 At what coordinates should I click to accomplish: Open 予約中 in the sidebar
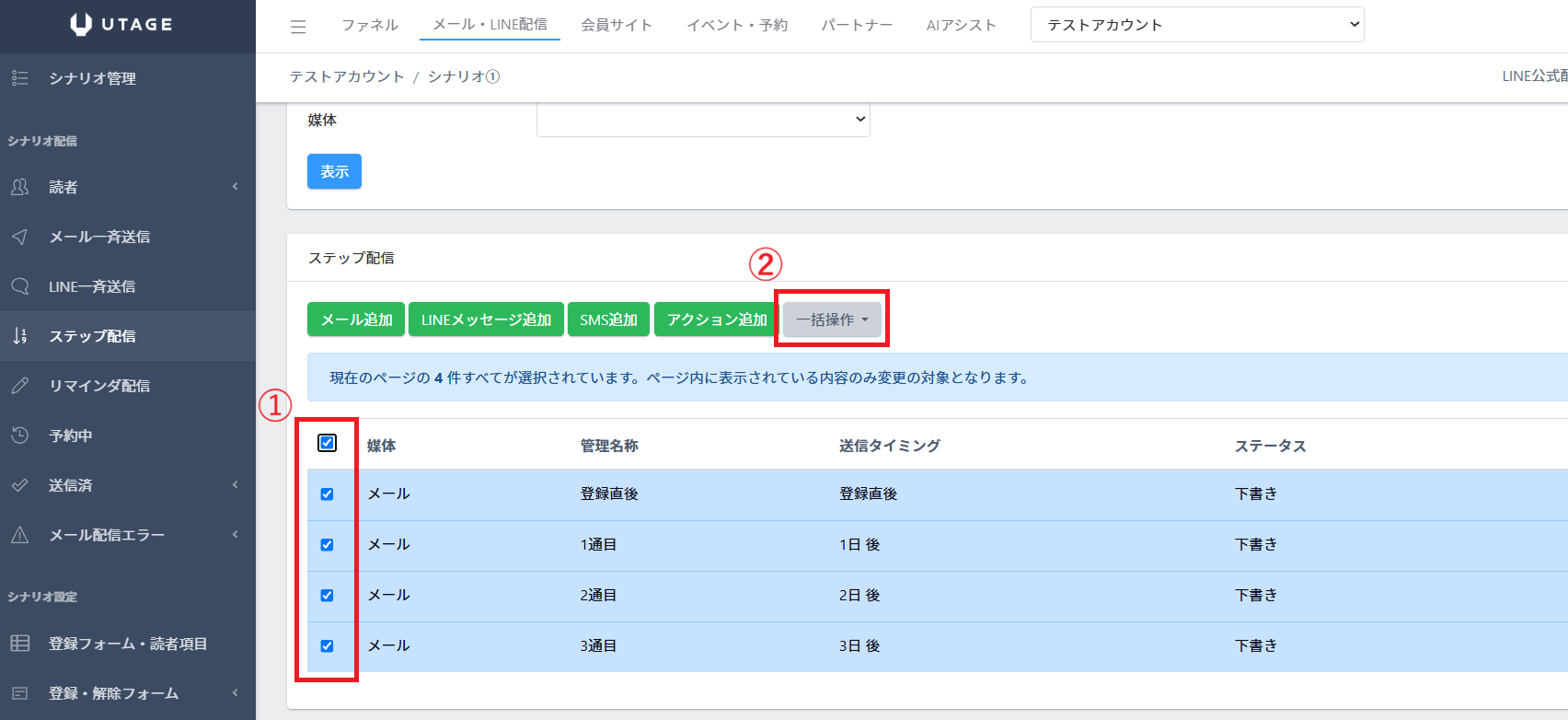128,435
